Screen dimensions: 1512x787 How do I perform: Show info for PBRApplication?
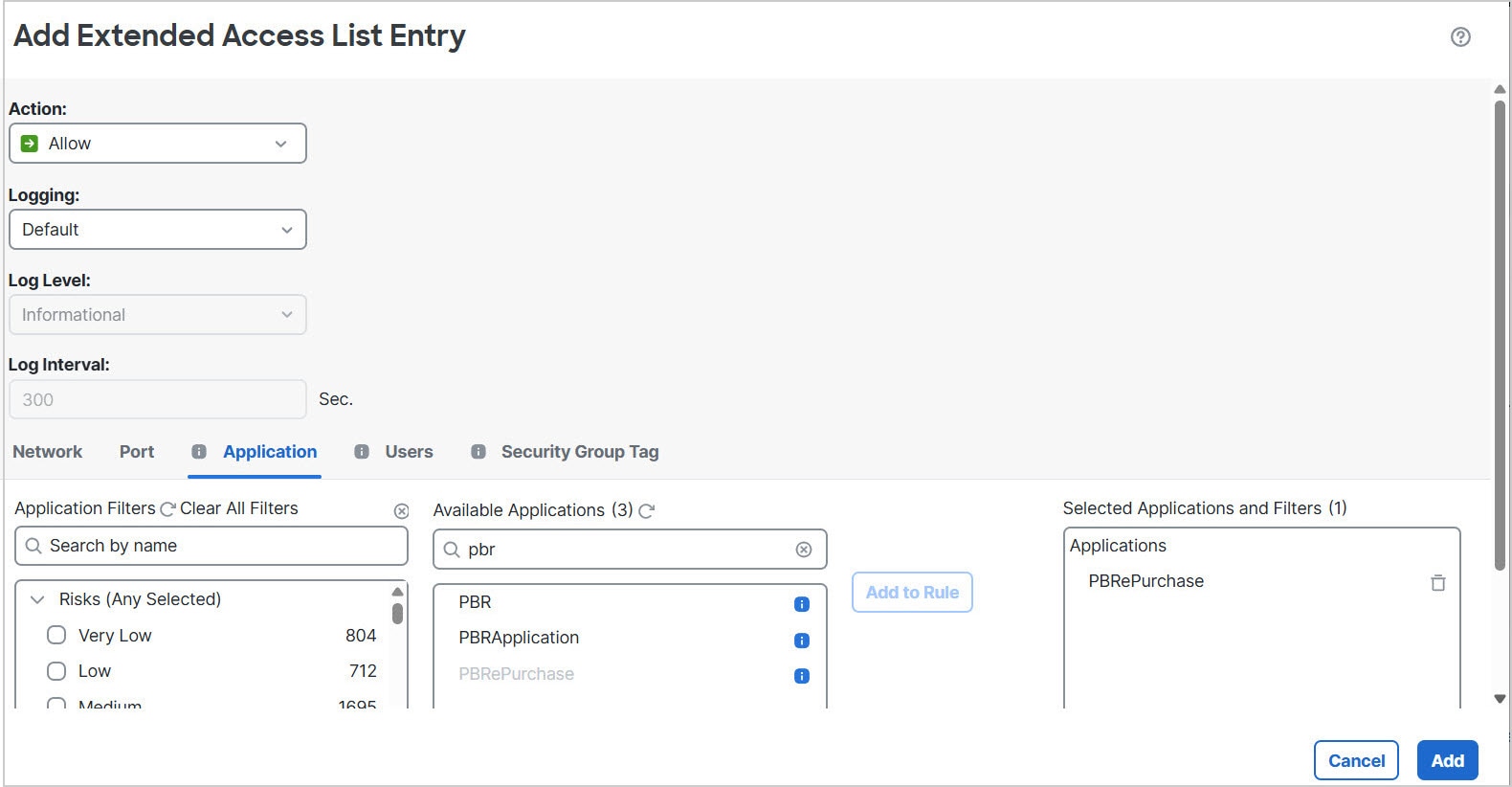(802, 641)
